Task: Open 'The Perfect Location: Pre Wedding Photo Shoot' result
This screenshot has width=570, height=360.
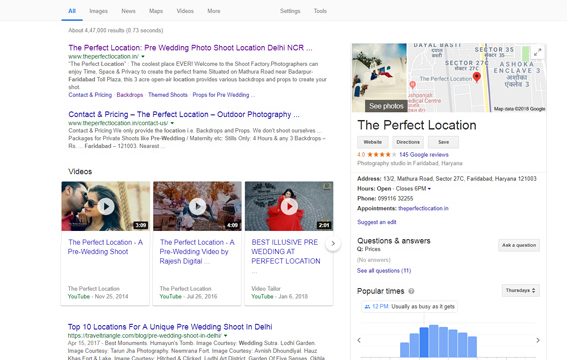Action: pos(190,48)
